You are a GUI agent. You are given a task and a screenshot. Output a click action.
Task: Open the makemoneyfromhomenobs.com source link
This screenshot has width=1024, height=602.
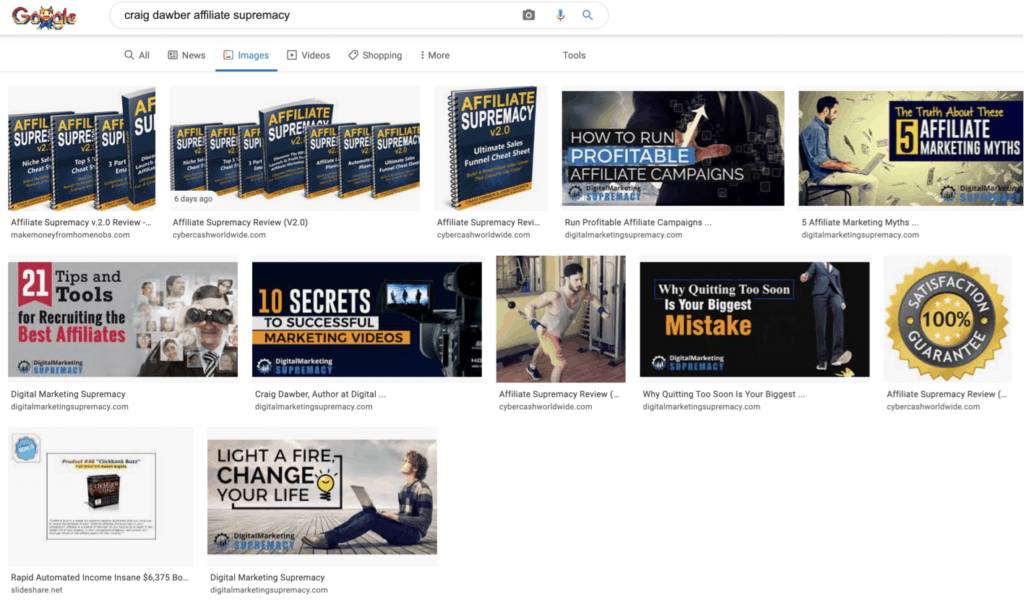coord(70,235)
